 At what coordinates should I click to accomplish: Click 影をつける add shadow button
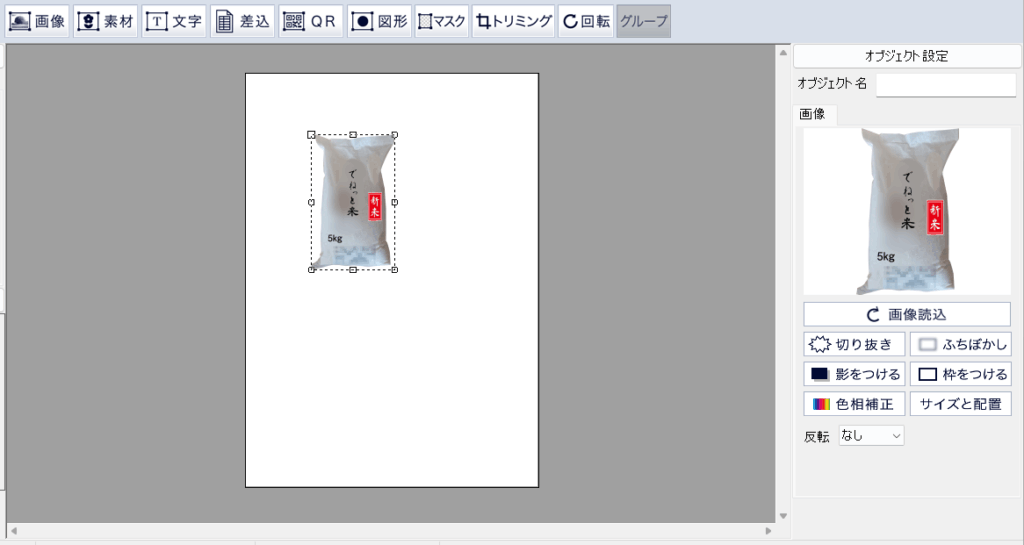coord(854,375)
